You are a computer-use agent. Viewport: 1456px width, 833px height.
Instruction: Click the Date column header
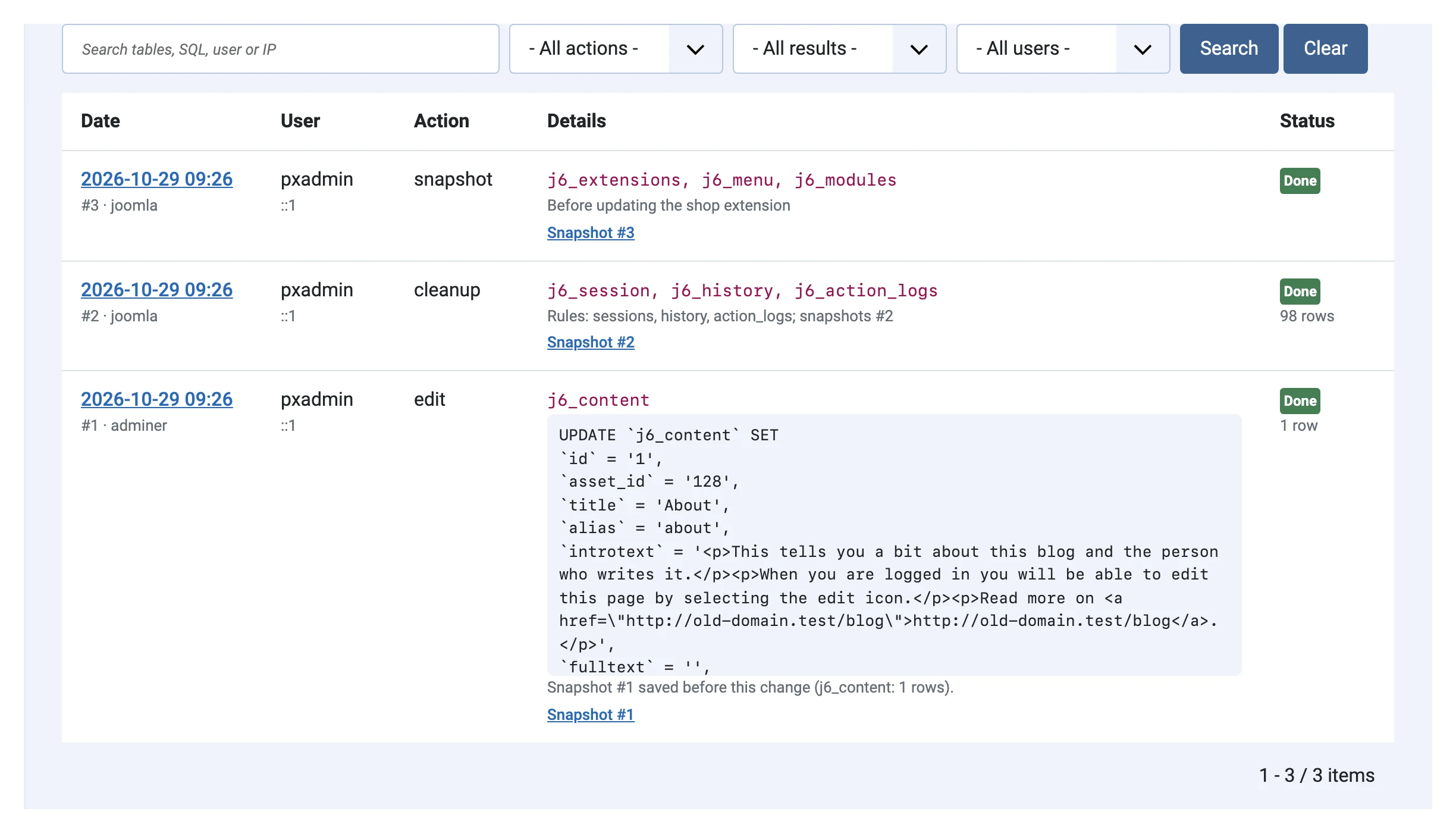tap(101, 121)
